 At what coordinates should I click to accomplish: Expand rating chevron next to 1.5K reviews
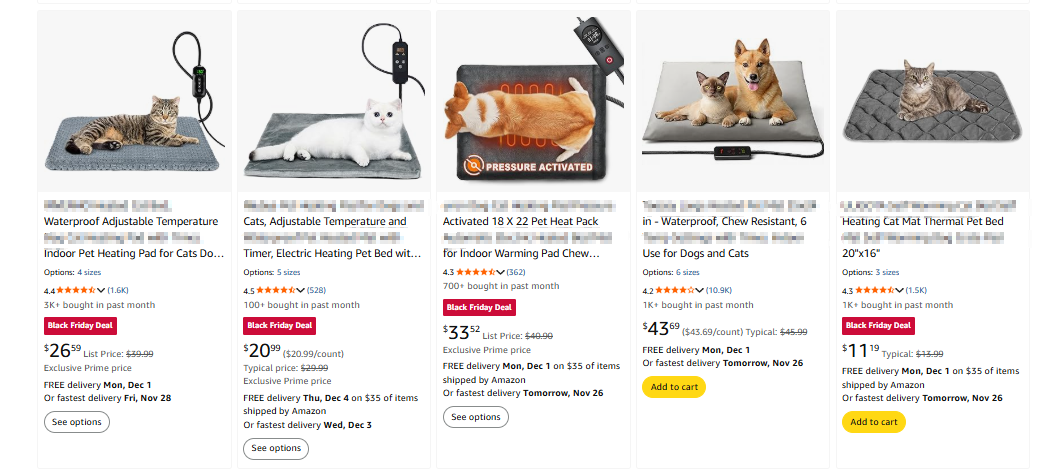tap(899, 290)
